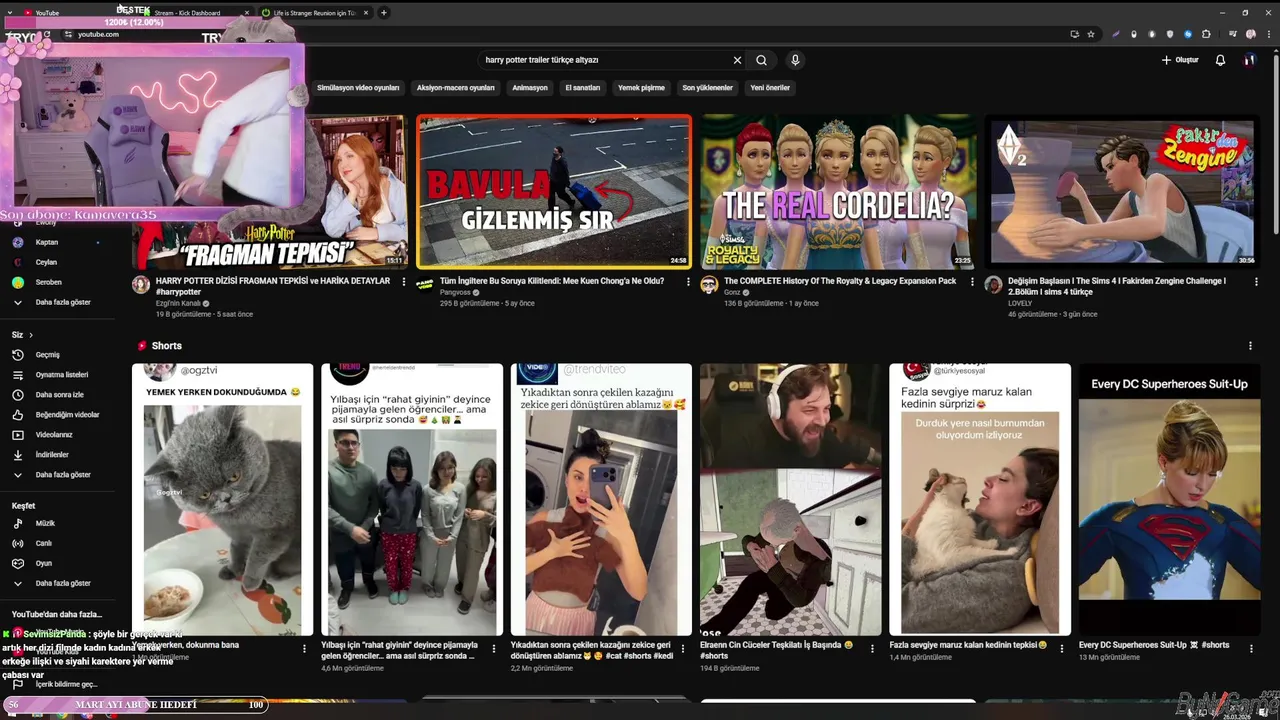
Task: Open the short about pijamayla gelen öğrenciler
Action: (412, 500)
